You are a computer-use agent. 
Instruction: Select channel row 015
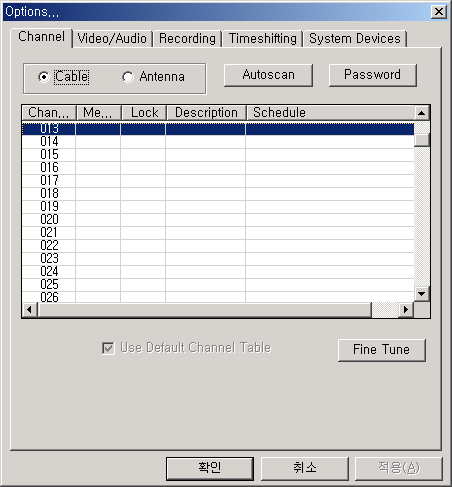pyautogui.click(x=218, y=155)
